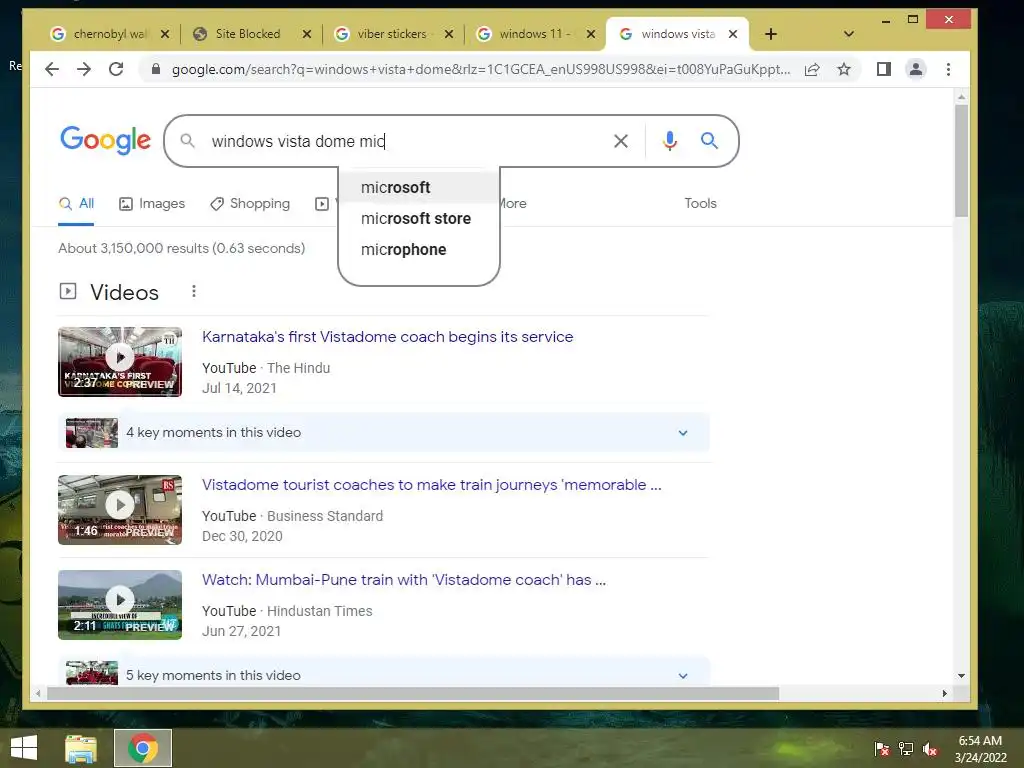Go forward to the next page
The width and height of the screenshot is (1024, 768).
click(x=84, y=69)
